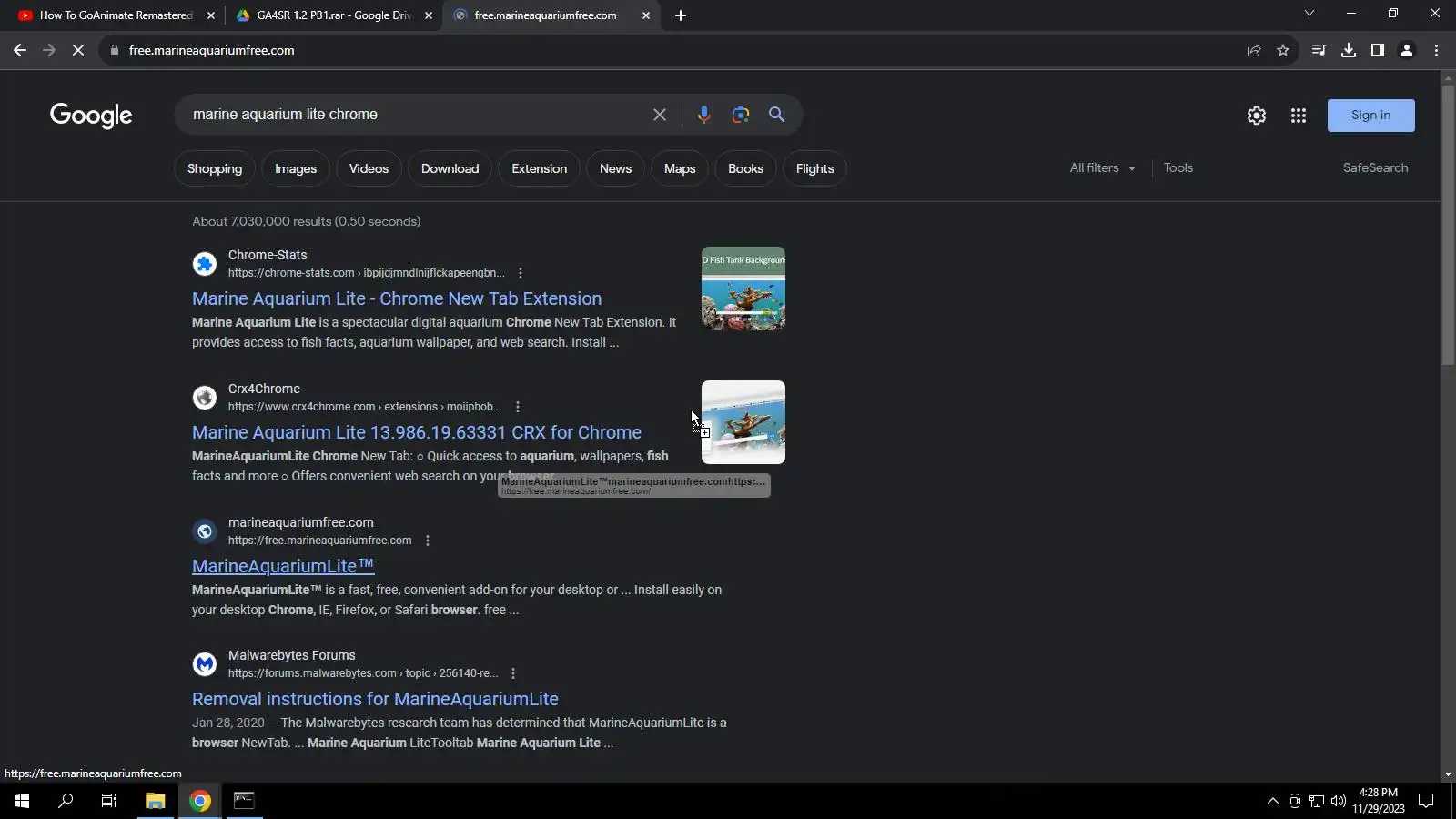Select the Download filter chip
The width and height of the screenshot is (1456, 819).
[x=450, y=168]
